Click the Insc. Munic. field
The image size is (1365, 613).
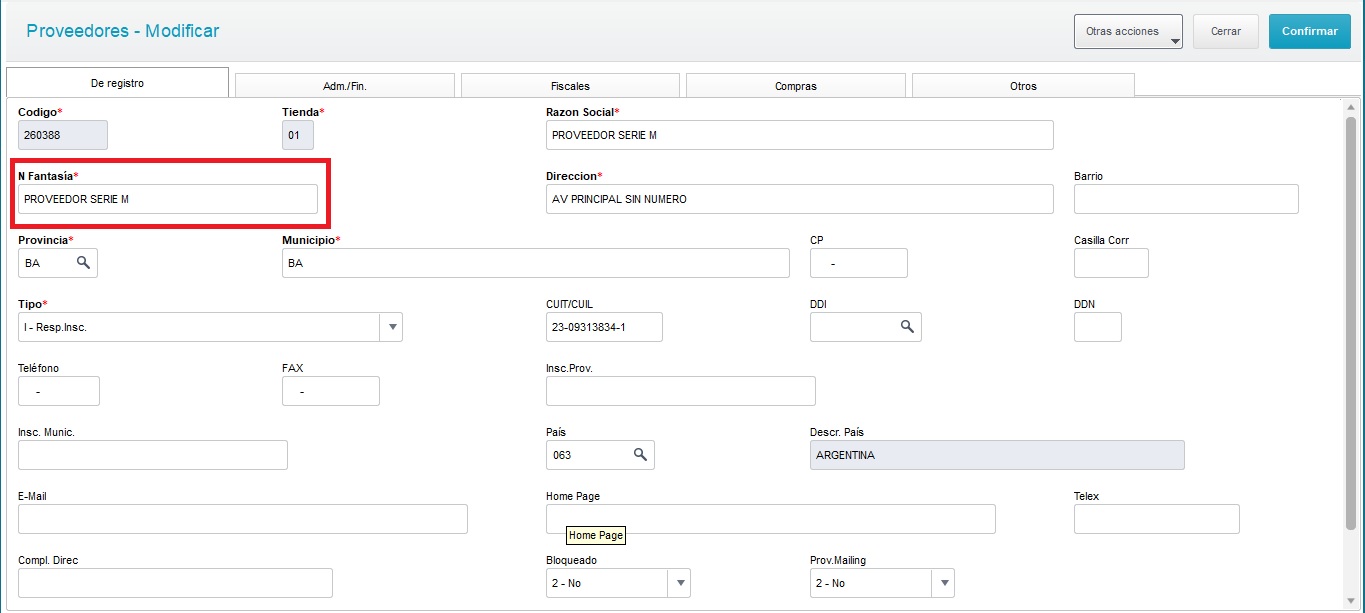click(153, 455)
